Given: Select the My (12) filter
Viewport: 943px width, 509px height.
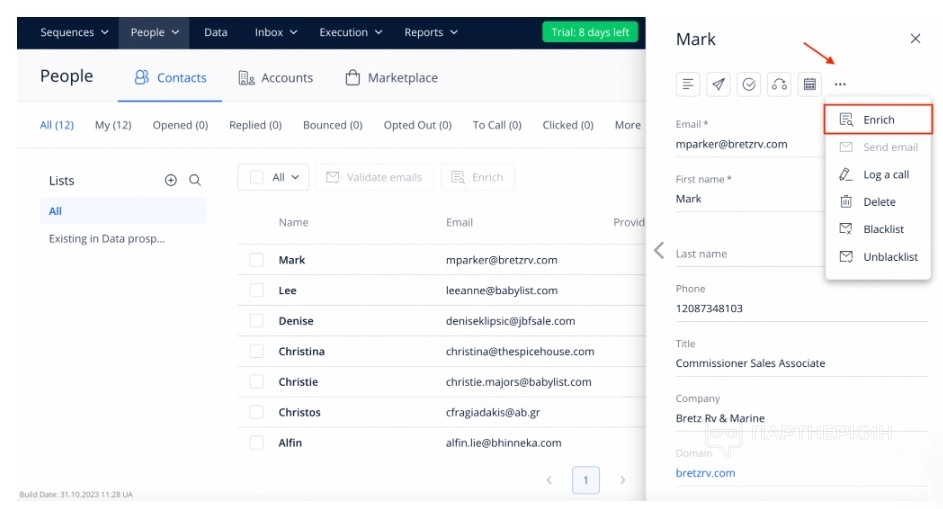Looking at the screenshot, I should coord(113,125).
